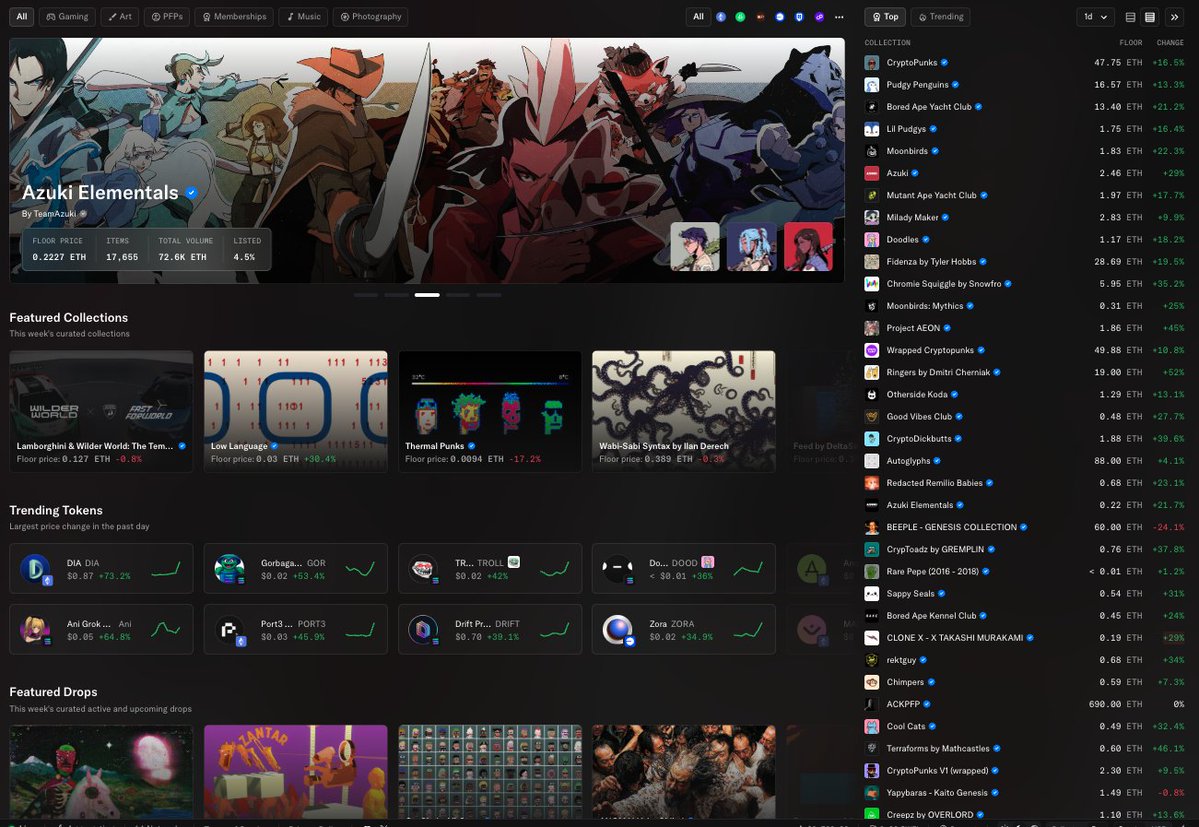The height and width of the screenshot is (827, 1199).
Task: Open the BEEPLE - GENESIS COLLECTION row
Action: click(x=1025, y=527)
